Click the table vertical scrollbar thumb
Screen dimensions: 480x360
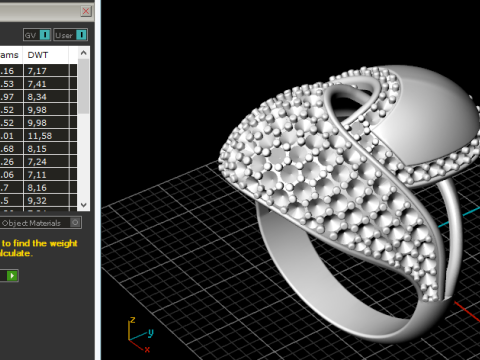tap(84, 86)
